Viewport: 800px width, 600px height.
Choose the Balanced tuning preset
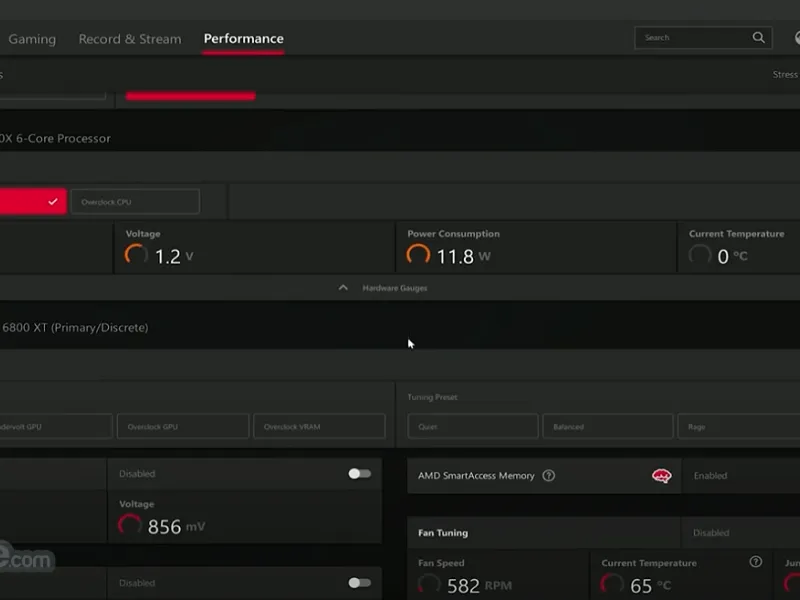608,427
